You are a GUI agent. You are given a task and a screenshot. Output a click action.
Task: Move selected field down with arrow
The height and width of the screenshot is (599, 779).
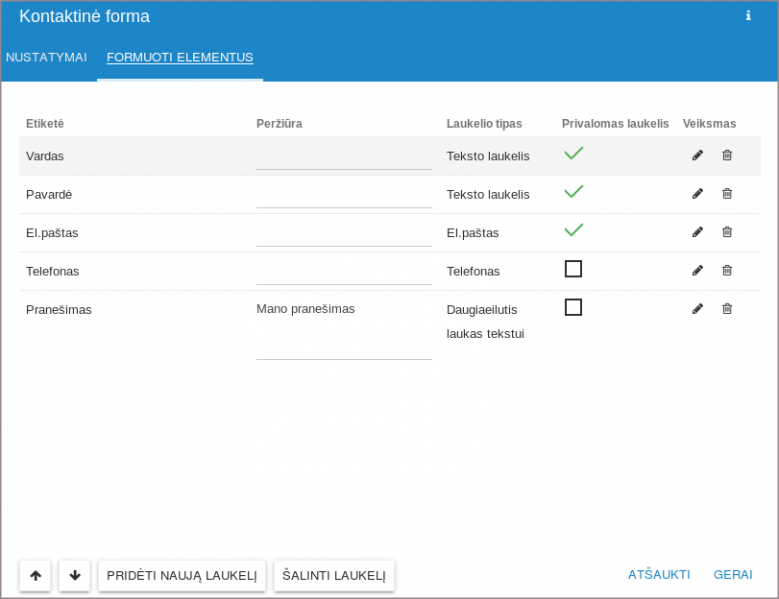click(75, 575)
